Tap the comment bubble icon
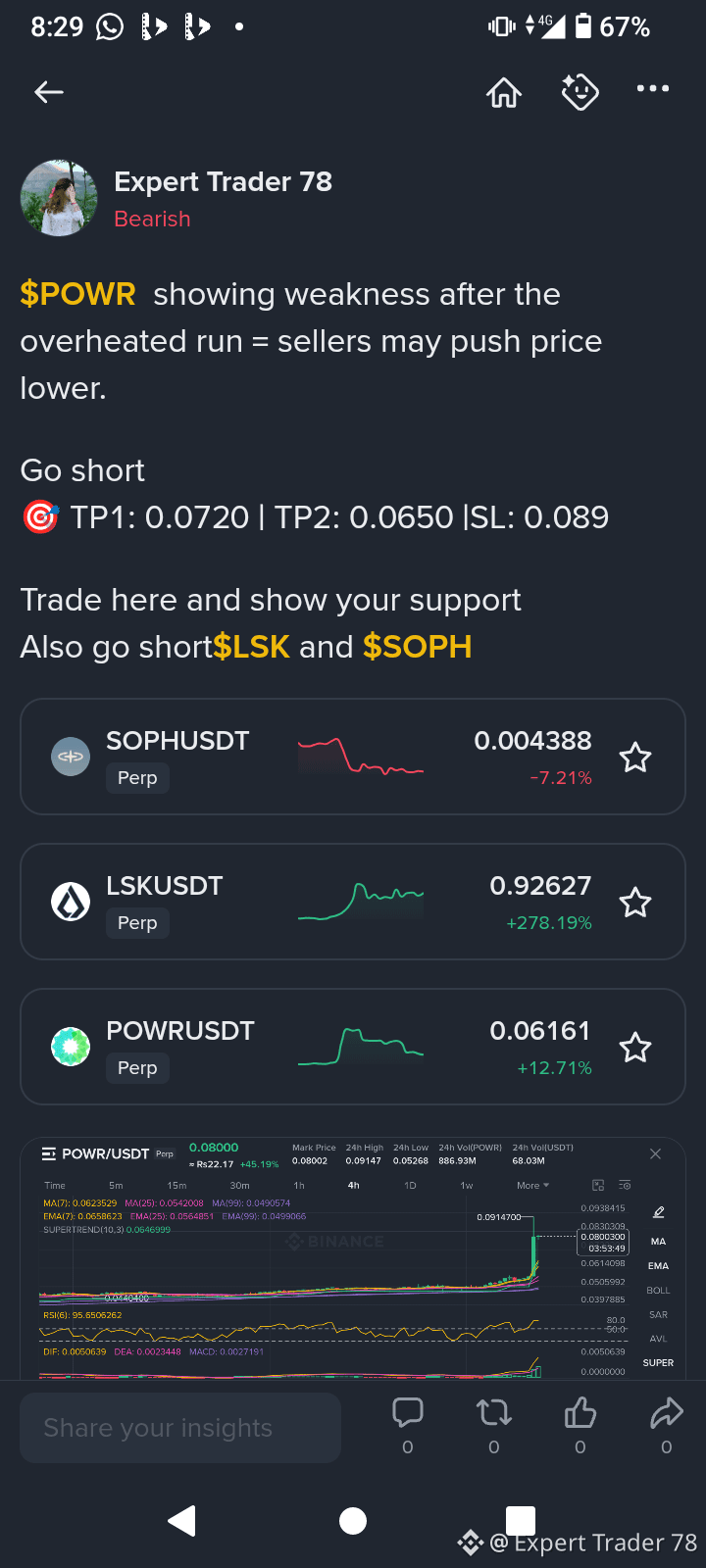Viewport: 706px width, 1568px height. point(408,1412)
